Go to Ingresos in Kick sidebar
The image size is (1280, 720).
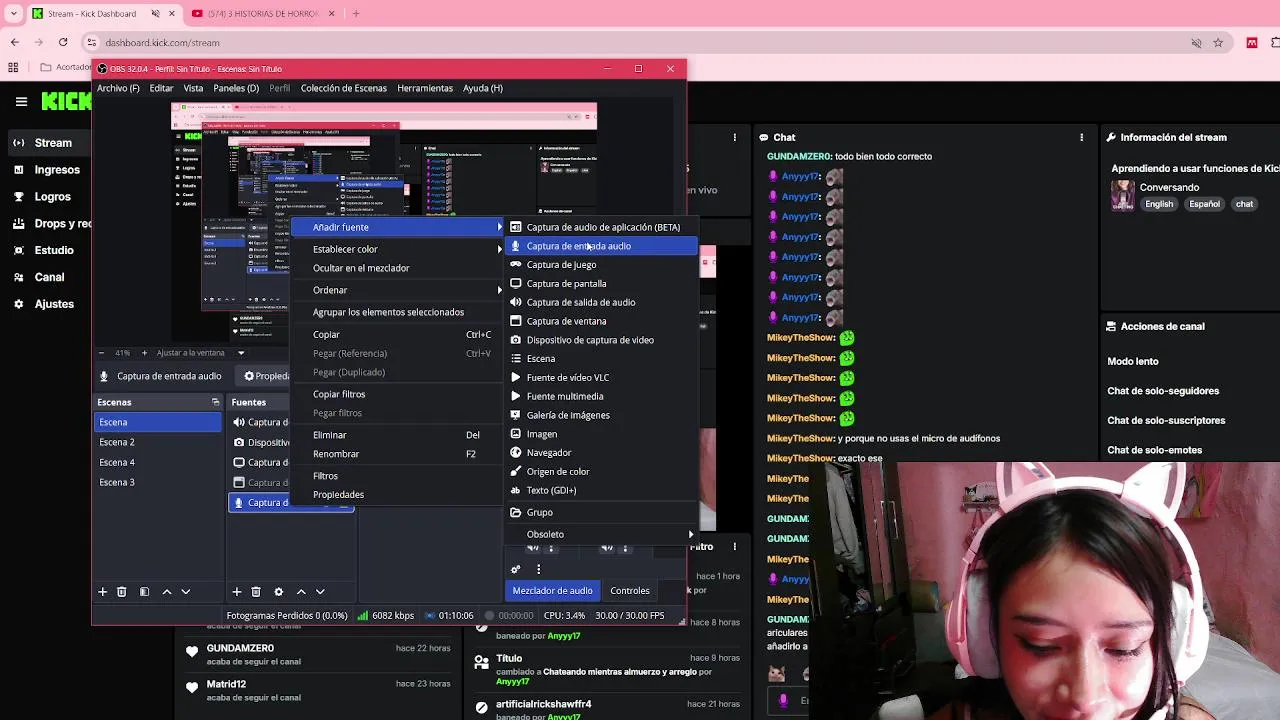click(57, 170)
